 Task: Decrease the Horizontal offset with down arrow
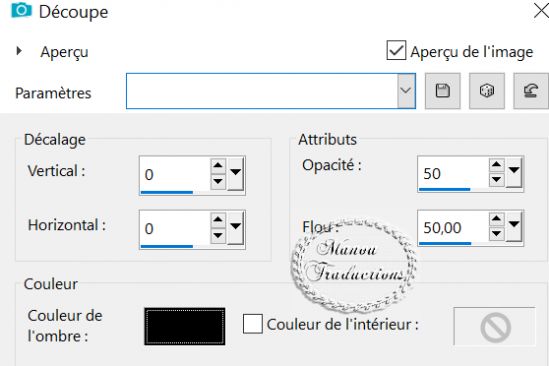(218, 235)
